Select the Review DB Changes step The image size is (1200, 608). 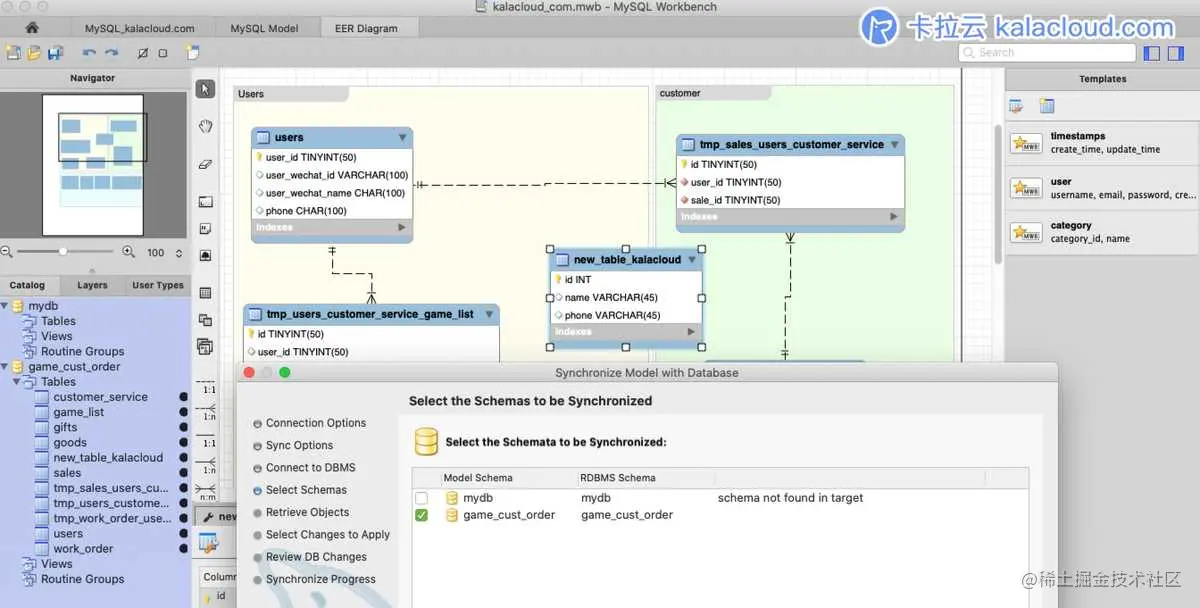[316, 557]
